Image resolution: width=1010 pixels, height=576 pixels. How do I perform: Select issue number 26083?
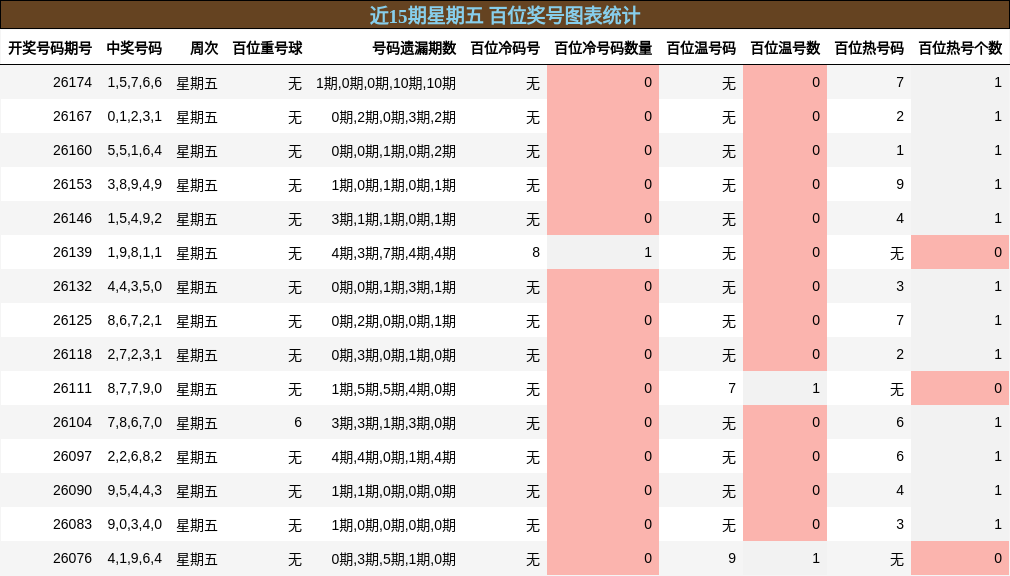[x=72, y=525]
